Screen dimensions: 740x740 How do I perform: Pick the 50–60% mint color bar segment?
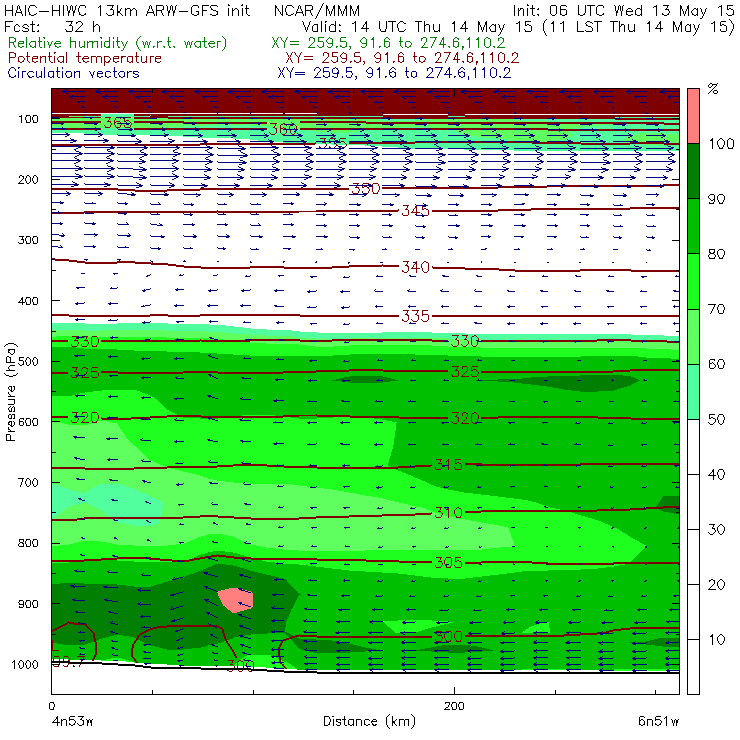point(693,392)
